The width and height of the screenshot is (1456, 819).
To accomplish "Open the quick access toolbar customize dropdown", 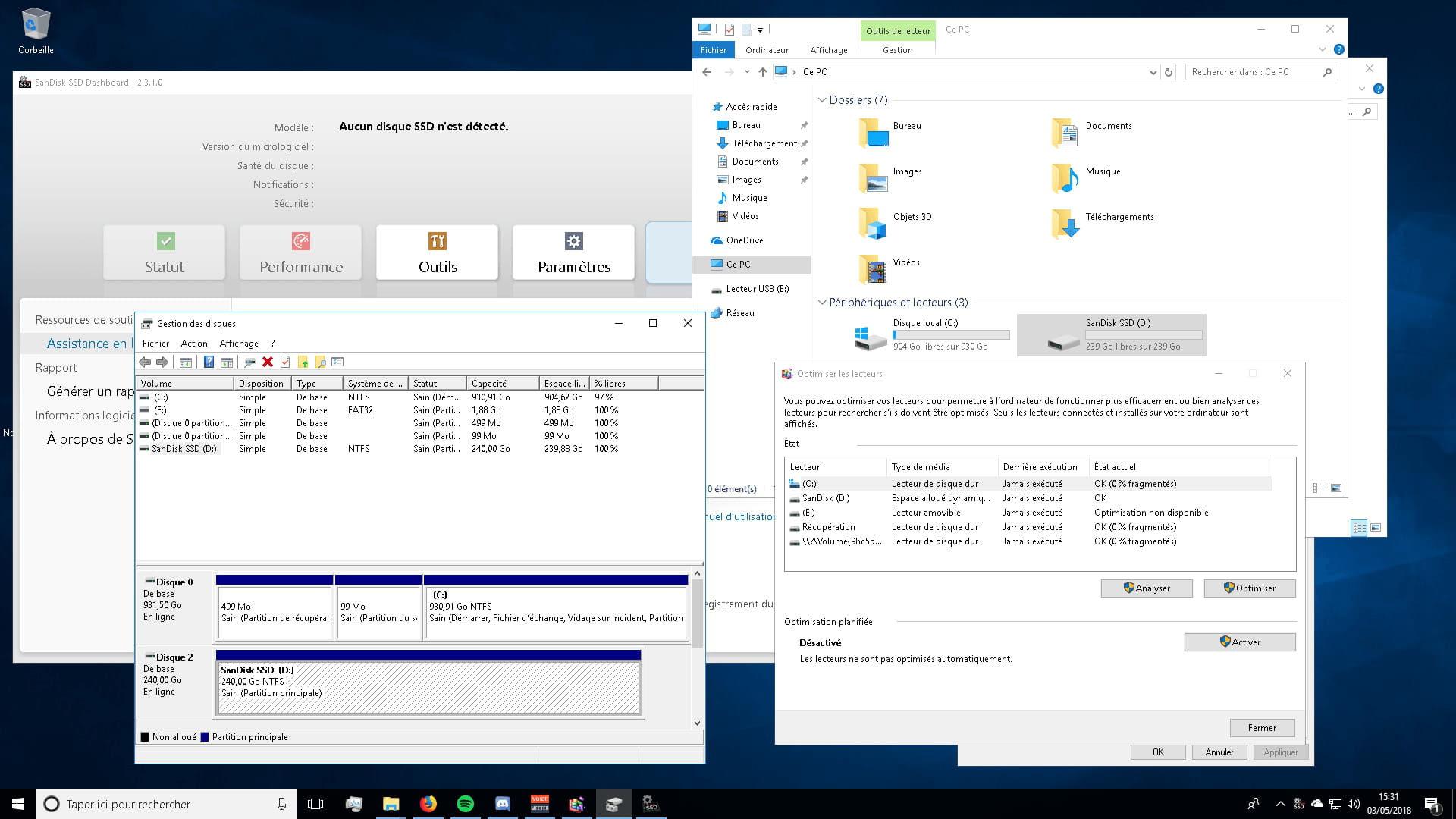I will tap(760, 30).
